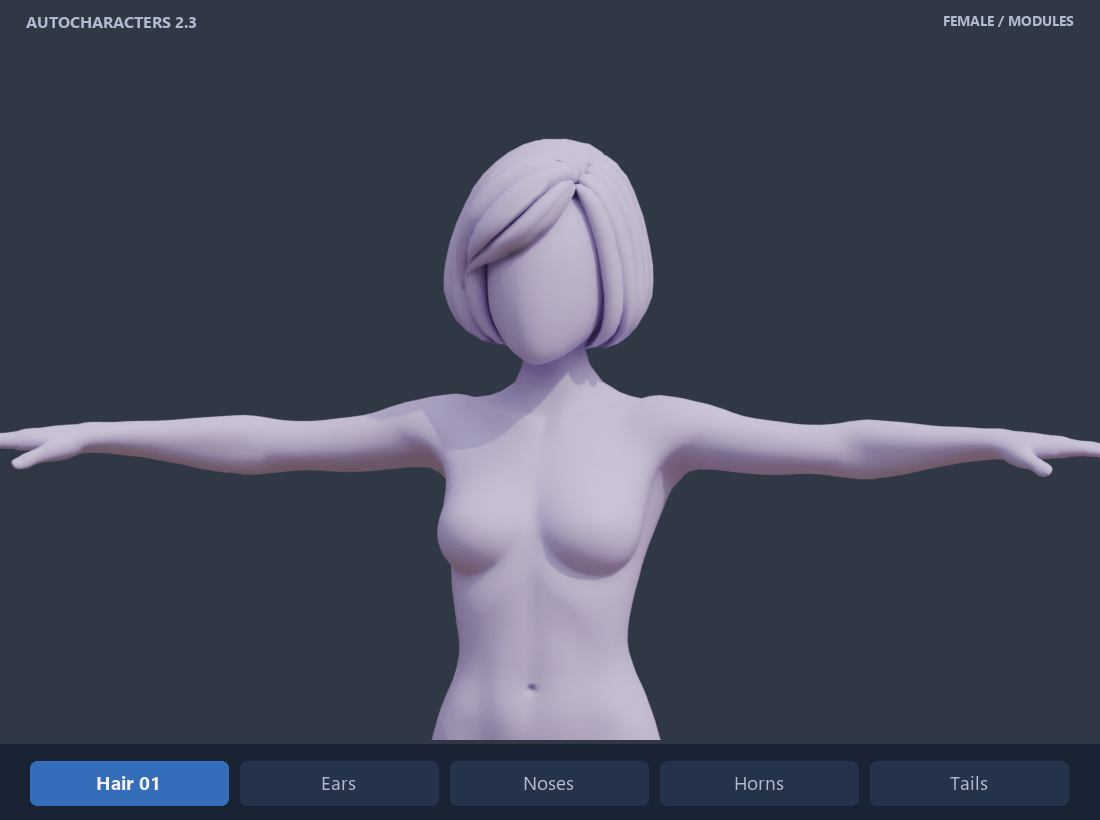Open the Noses tab

549,784
